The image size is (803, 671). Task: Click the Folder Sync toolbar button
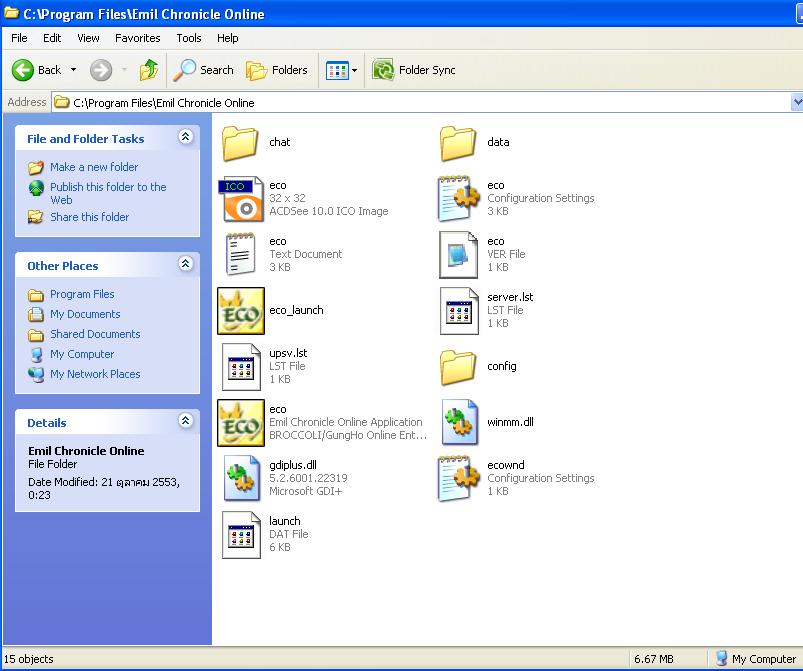414,70
